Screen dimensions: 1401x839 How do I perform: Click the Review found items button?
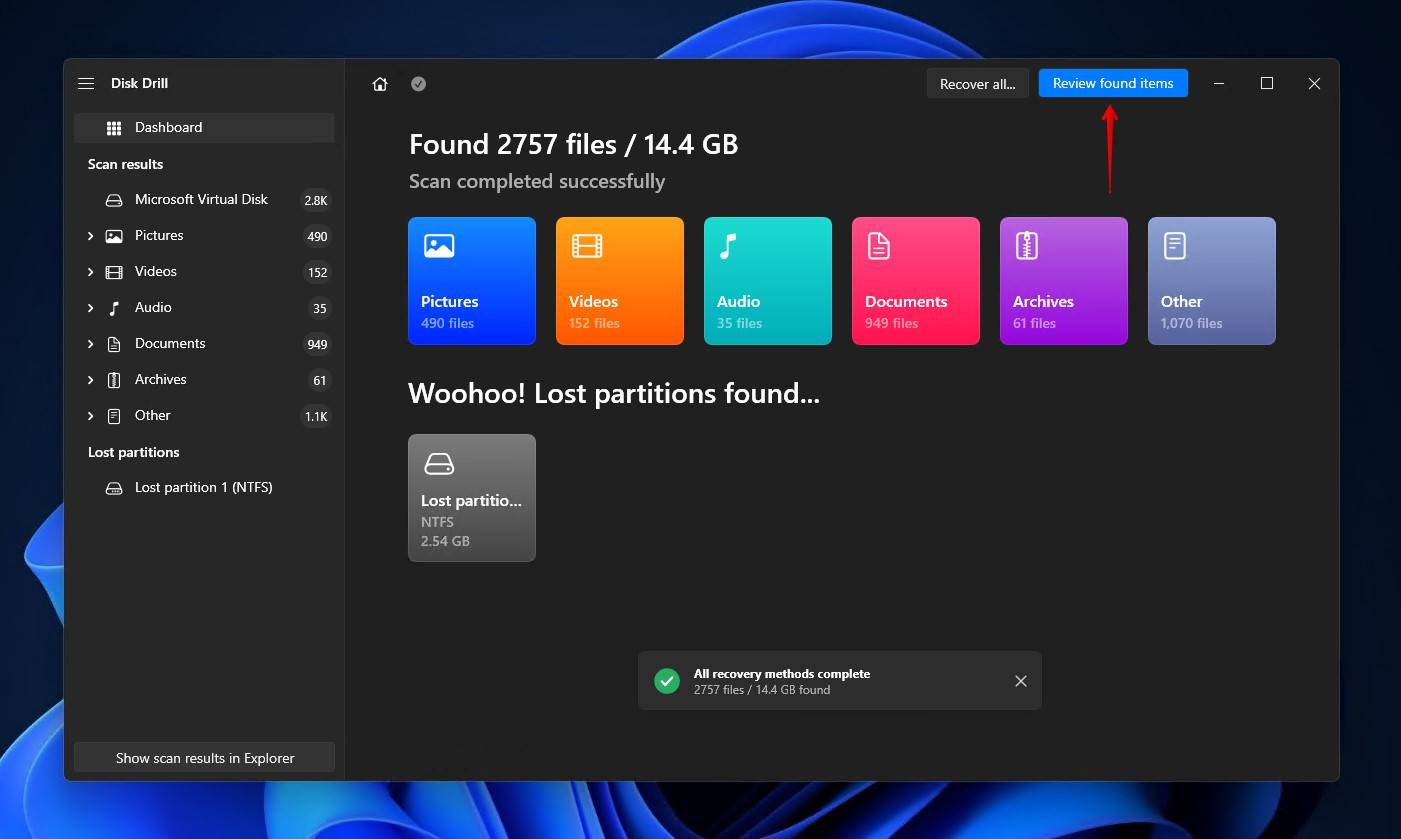[1113, 83]
